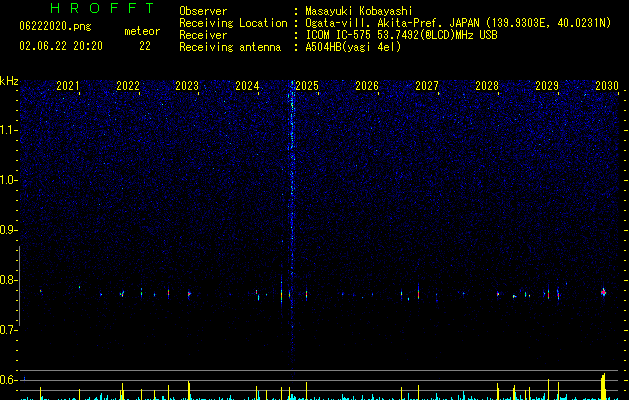The image size is (629, 400).
Task: Click the 2021 time marker
Action: coord(68,86)
